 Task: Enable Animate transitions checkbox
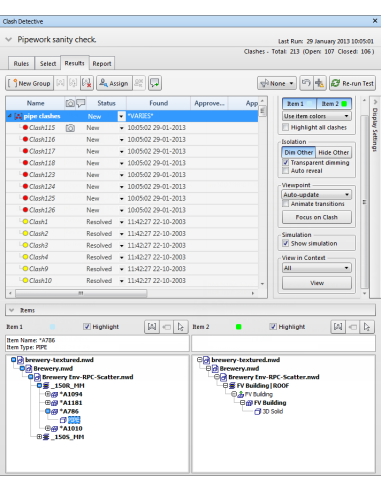(x=286, y=204)
